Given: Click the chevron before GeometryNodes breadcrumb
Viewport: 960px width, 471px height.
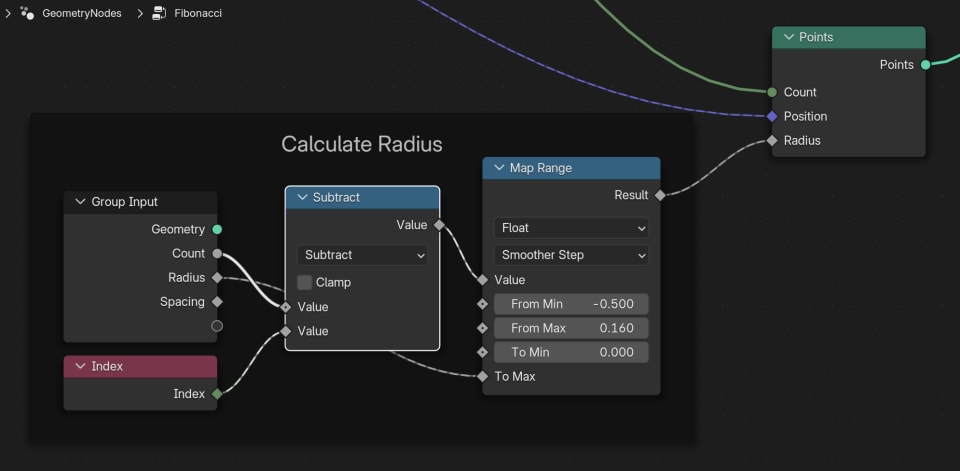Looking at the screenshot, I should (8, 13).
